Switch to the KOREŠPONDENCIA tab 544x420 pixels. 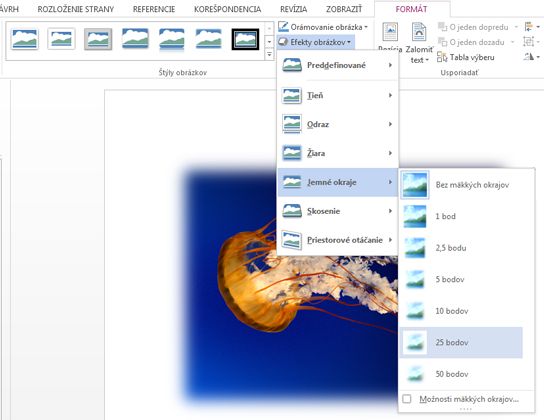(227, 9)
